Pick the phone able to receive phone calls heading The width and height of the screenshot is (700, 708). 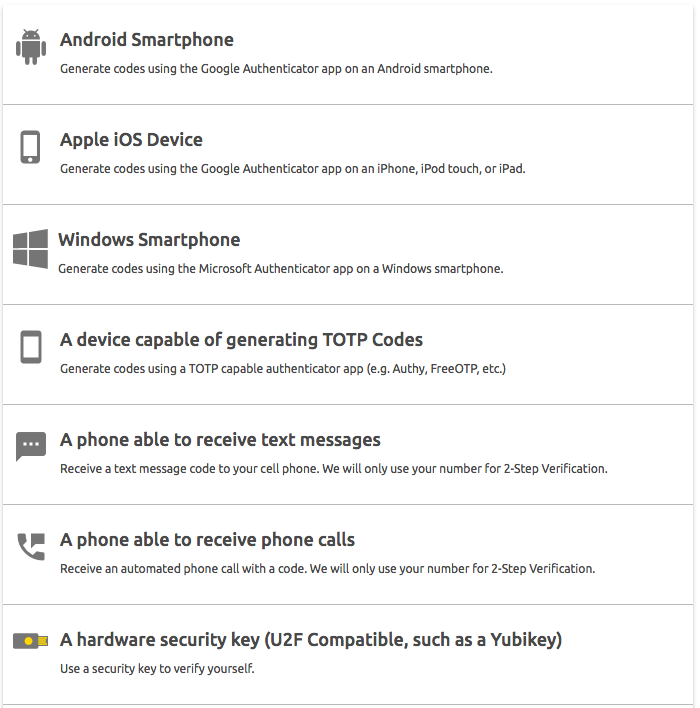[x=207, y=540]
